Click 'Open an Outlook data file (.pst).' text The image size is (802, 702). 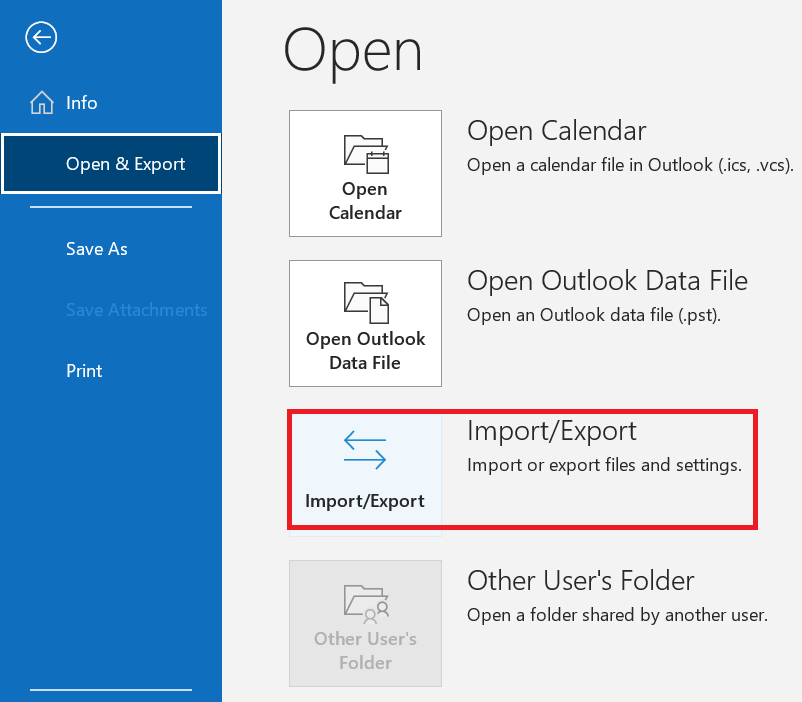tap(594, 315)
